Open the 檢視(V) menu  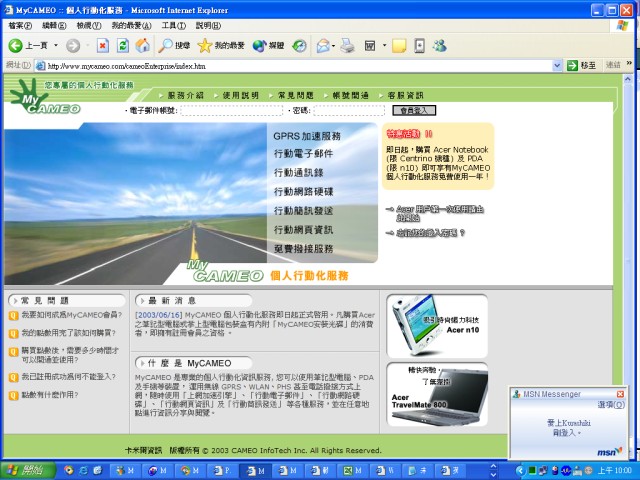(x=89, y=26)
